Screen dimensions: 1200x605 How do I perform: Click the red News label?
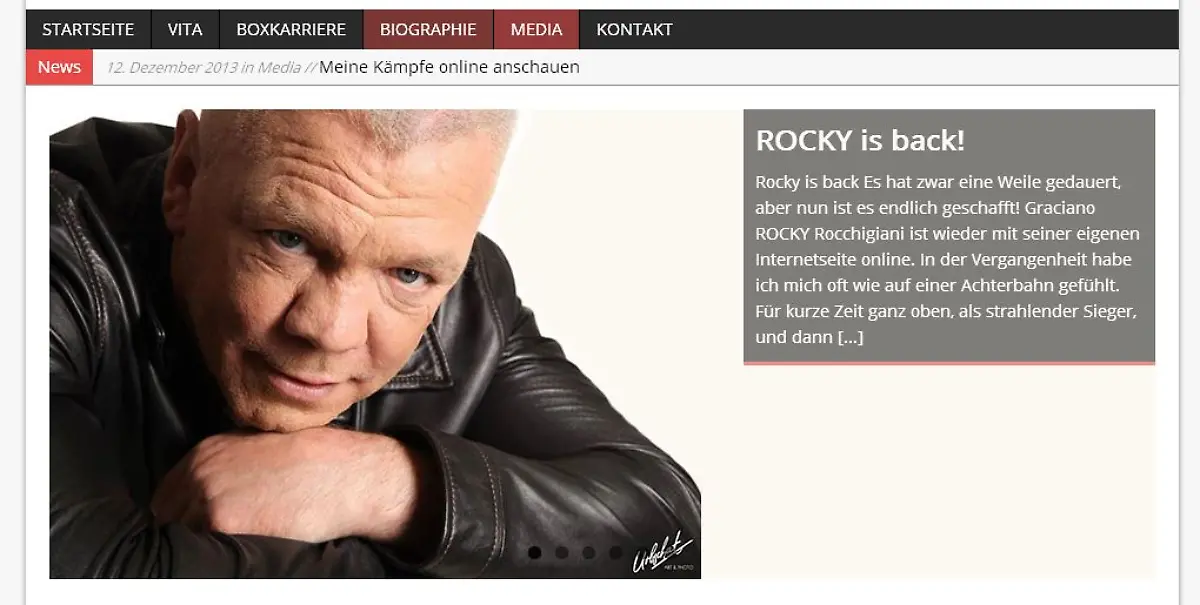59,67
